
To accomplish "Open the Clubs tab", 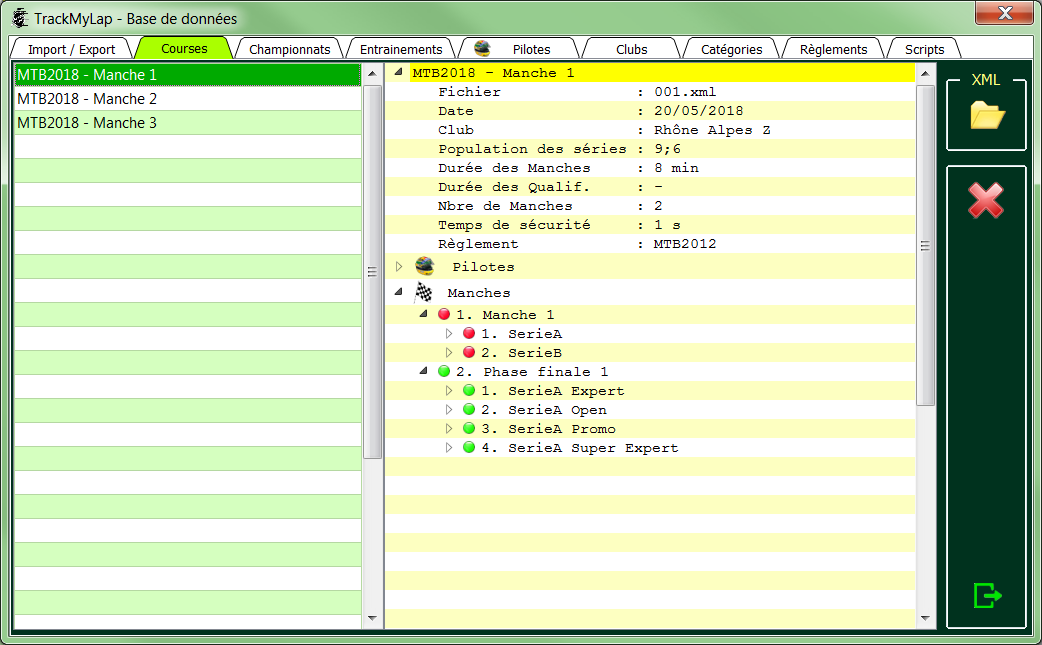I will 631,49.
